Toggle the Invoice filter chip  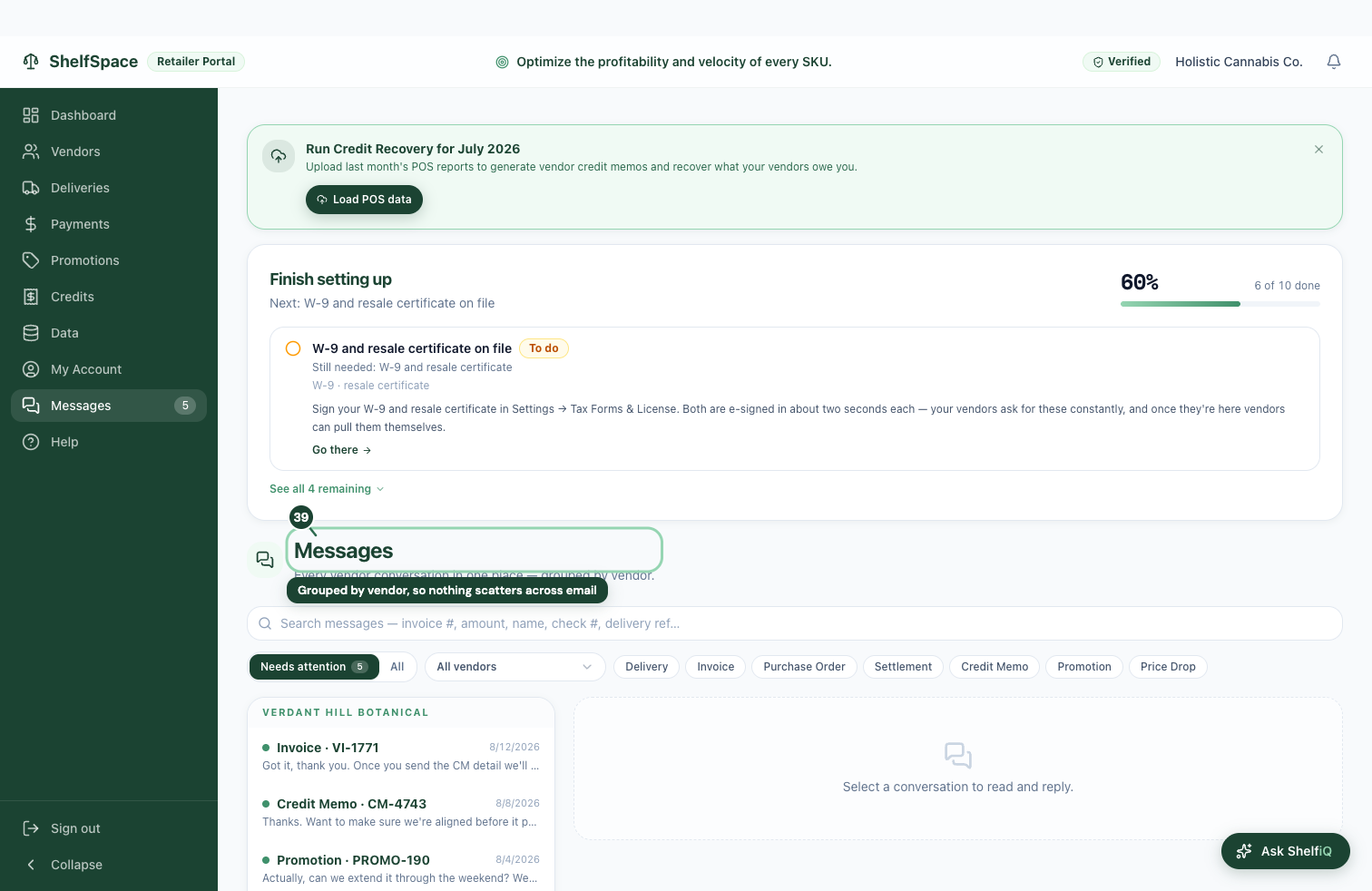(716, 667)
